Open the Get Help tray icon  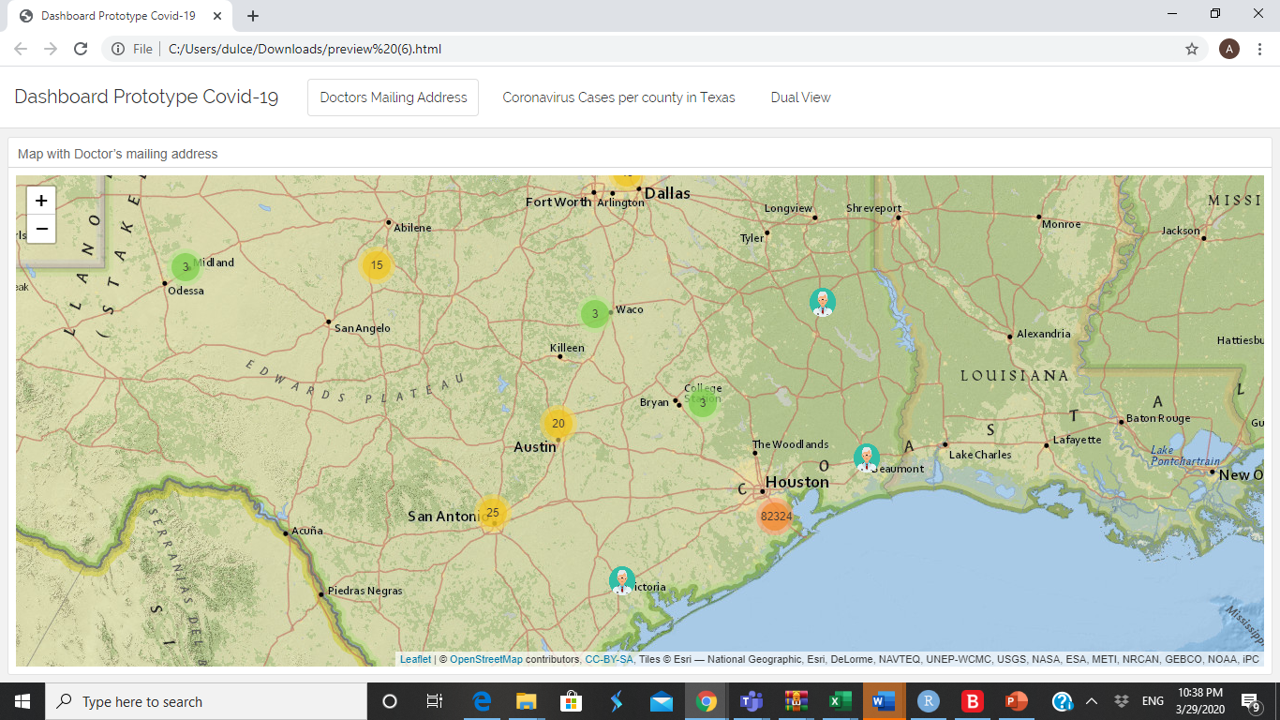[1062, 702]
